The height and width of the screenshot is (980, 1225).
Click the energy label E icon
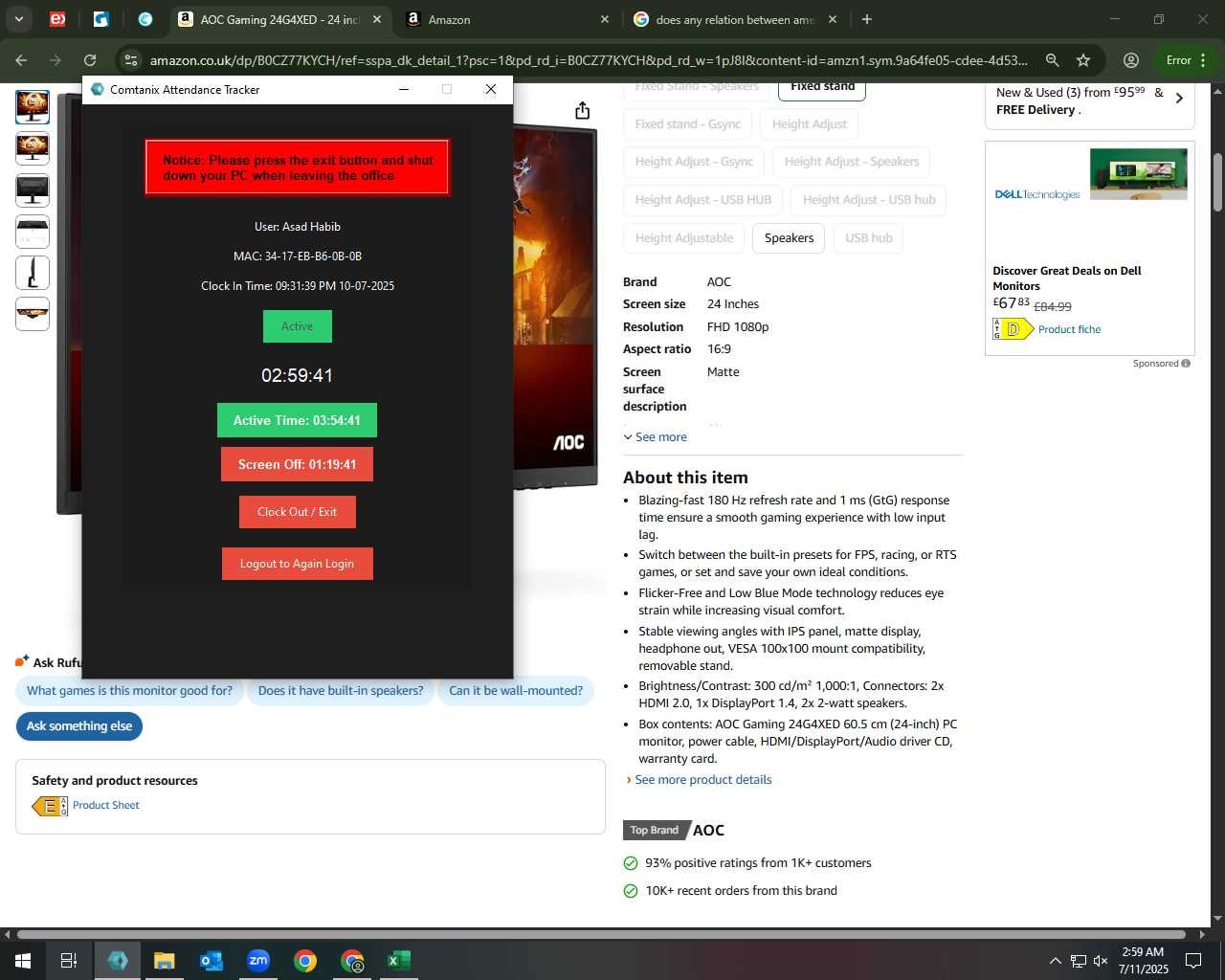[x=50, y=807]
